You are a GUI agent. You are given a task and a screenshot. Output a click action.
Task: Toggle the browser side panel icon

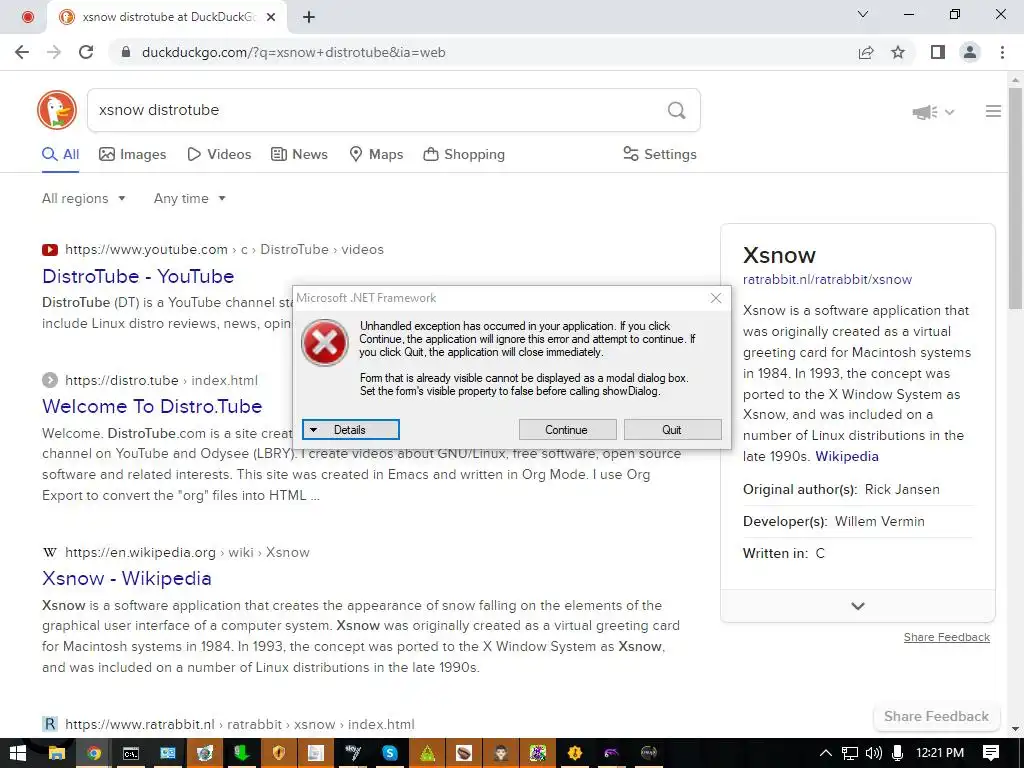(938, 52)
